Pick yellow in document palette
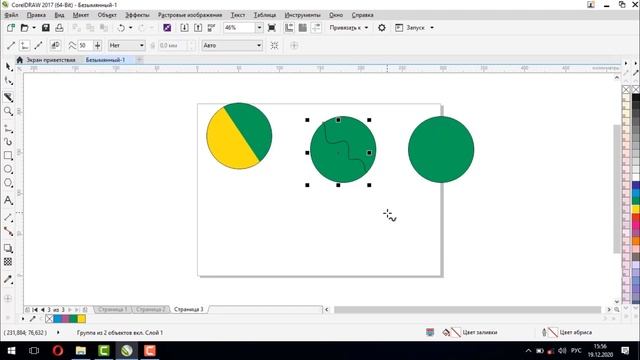The height and width of the screenshot is (360, 640). point(82,319)
